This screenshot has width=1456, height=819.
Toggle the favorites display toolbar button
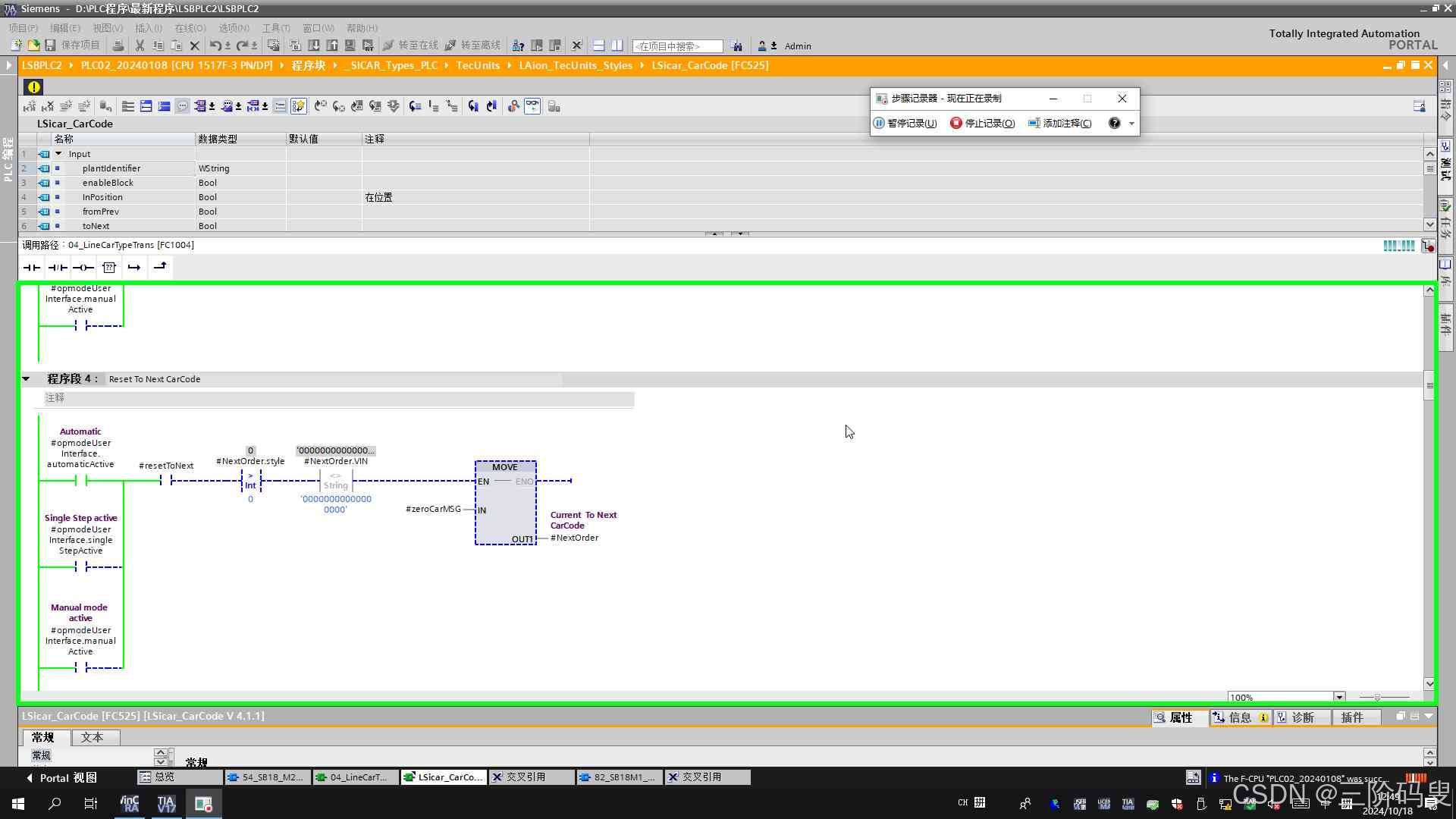[299, 106]
